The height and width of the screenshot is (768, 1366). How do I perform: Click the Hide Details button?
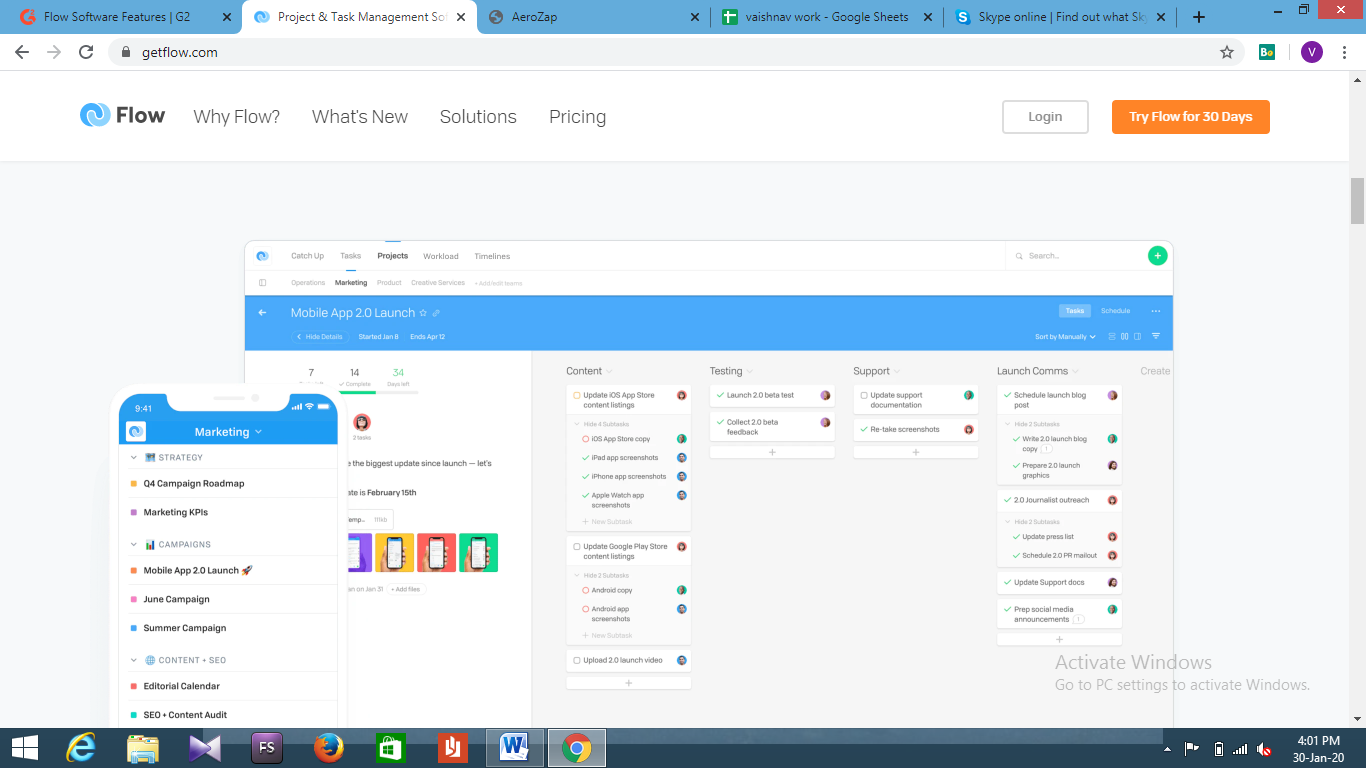[x=320, y=337]
